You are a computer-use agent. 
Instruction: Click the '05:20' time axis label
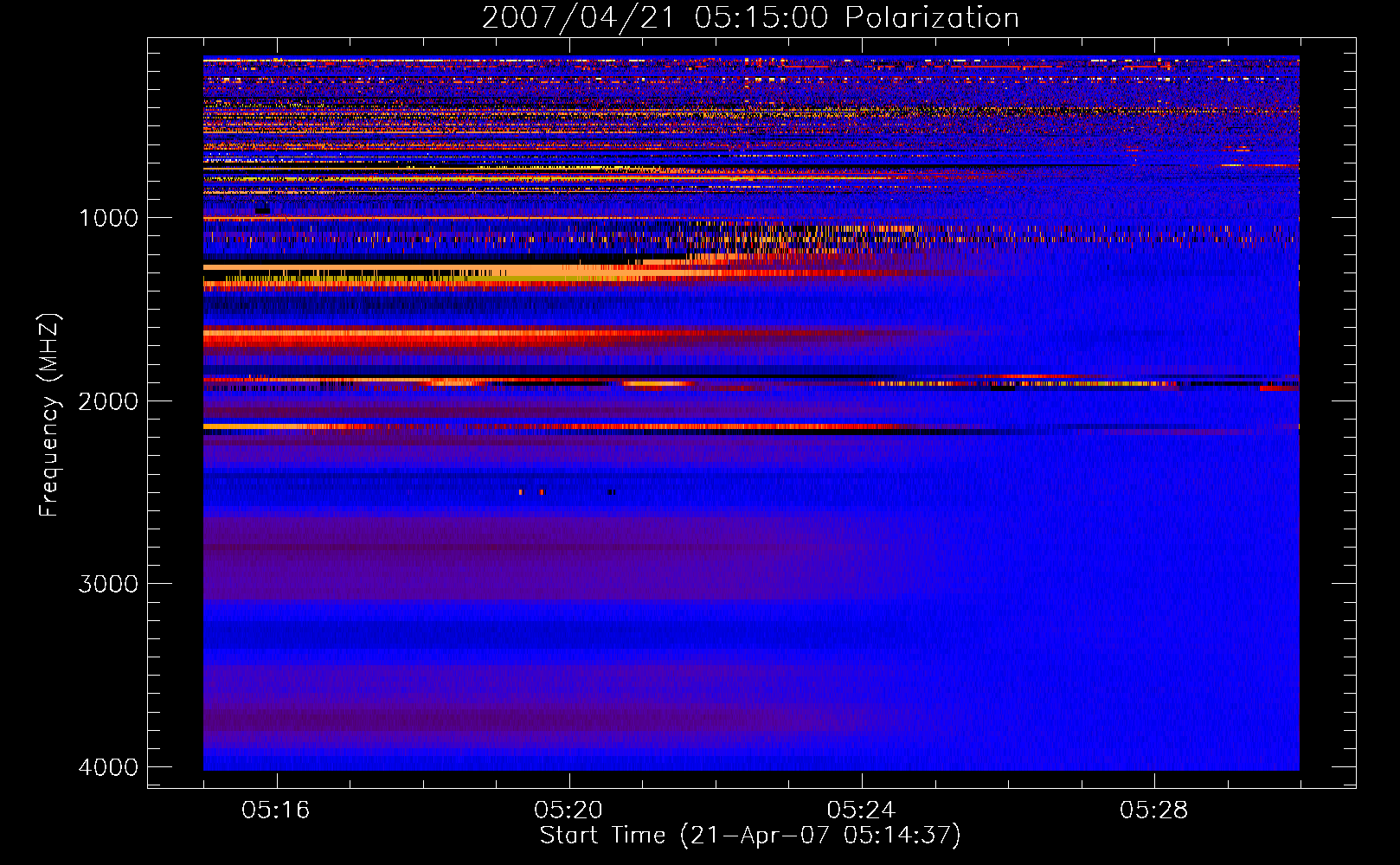pyautogui.click(x=568, y=811)
